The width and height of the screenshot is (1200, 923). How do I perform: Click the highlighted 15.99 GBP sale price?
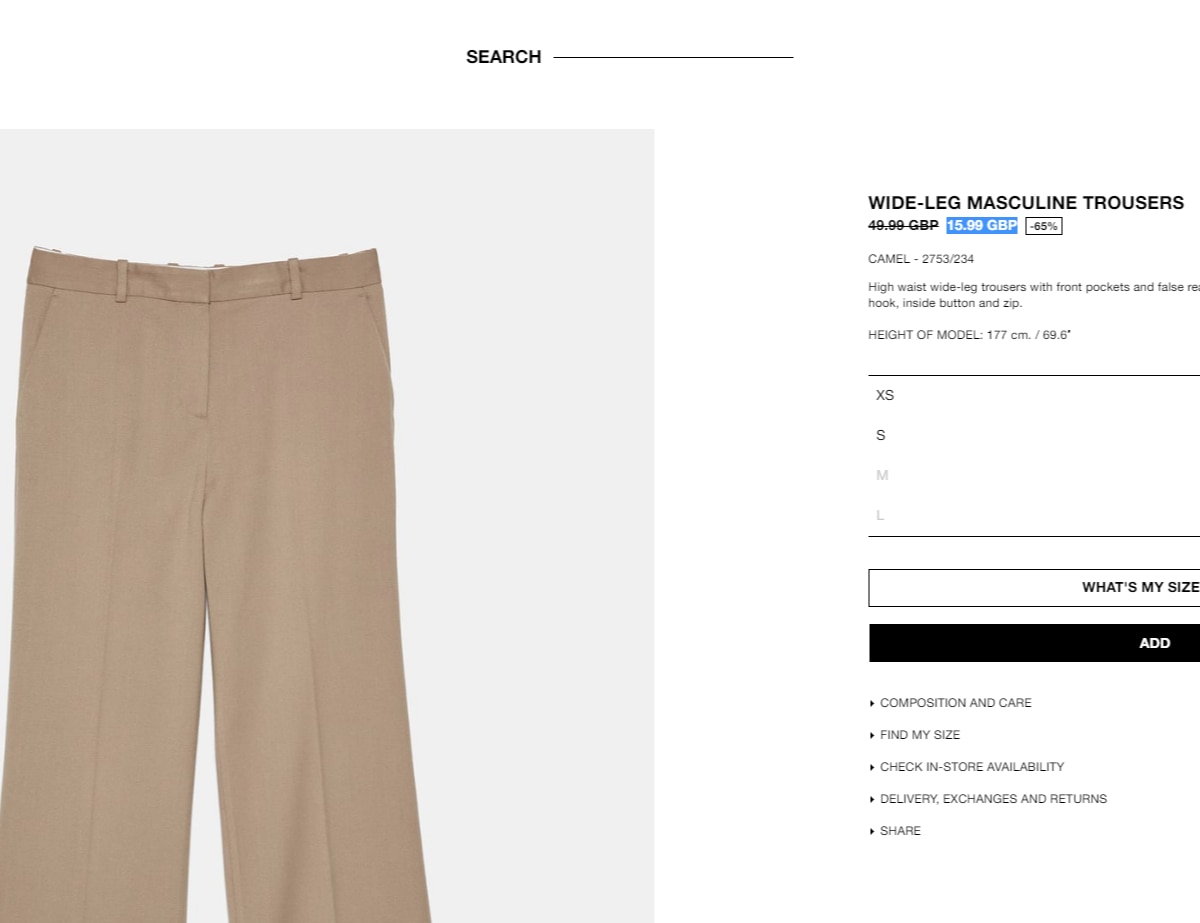[x=981, y=226]
